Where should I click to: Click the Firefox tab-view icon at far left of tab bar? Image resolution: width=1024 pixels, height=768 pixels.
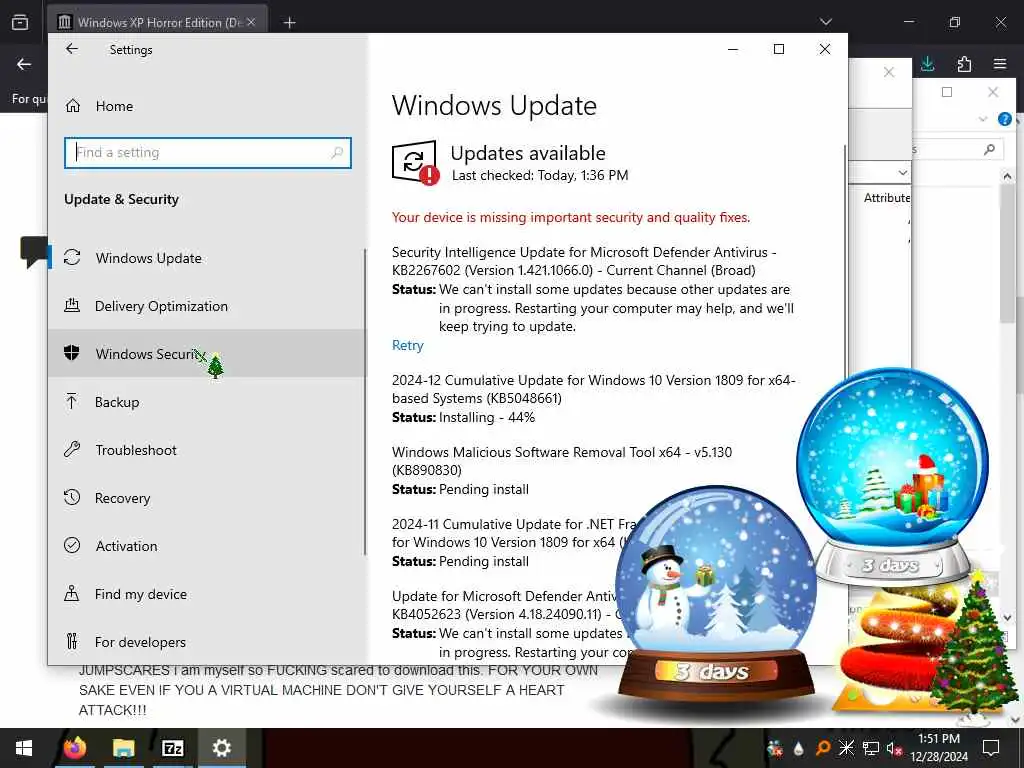20,22
